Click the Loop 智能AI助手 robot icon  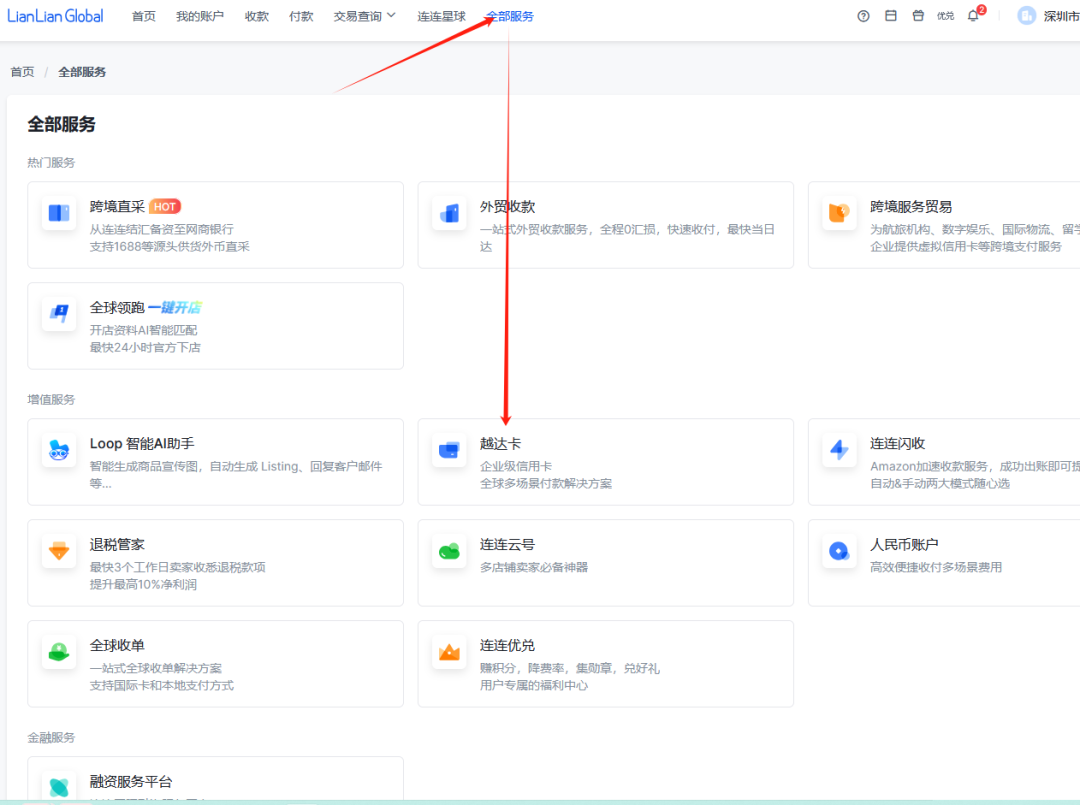pos(59,450)
